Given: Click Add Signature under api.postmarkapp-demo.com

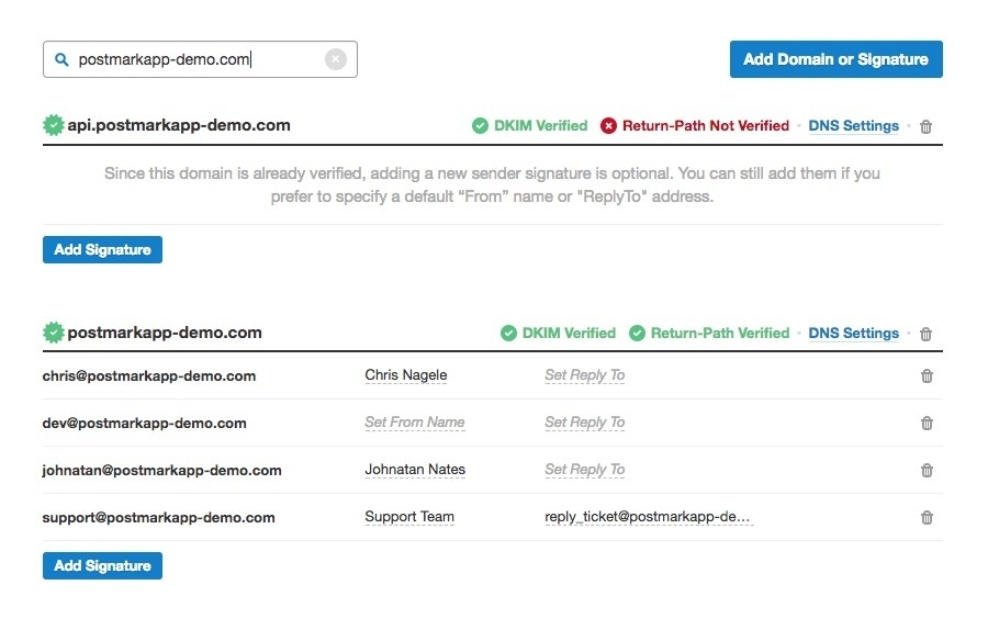Looking at the screenshot, I should (101, 249).
